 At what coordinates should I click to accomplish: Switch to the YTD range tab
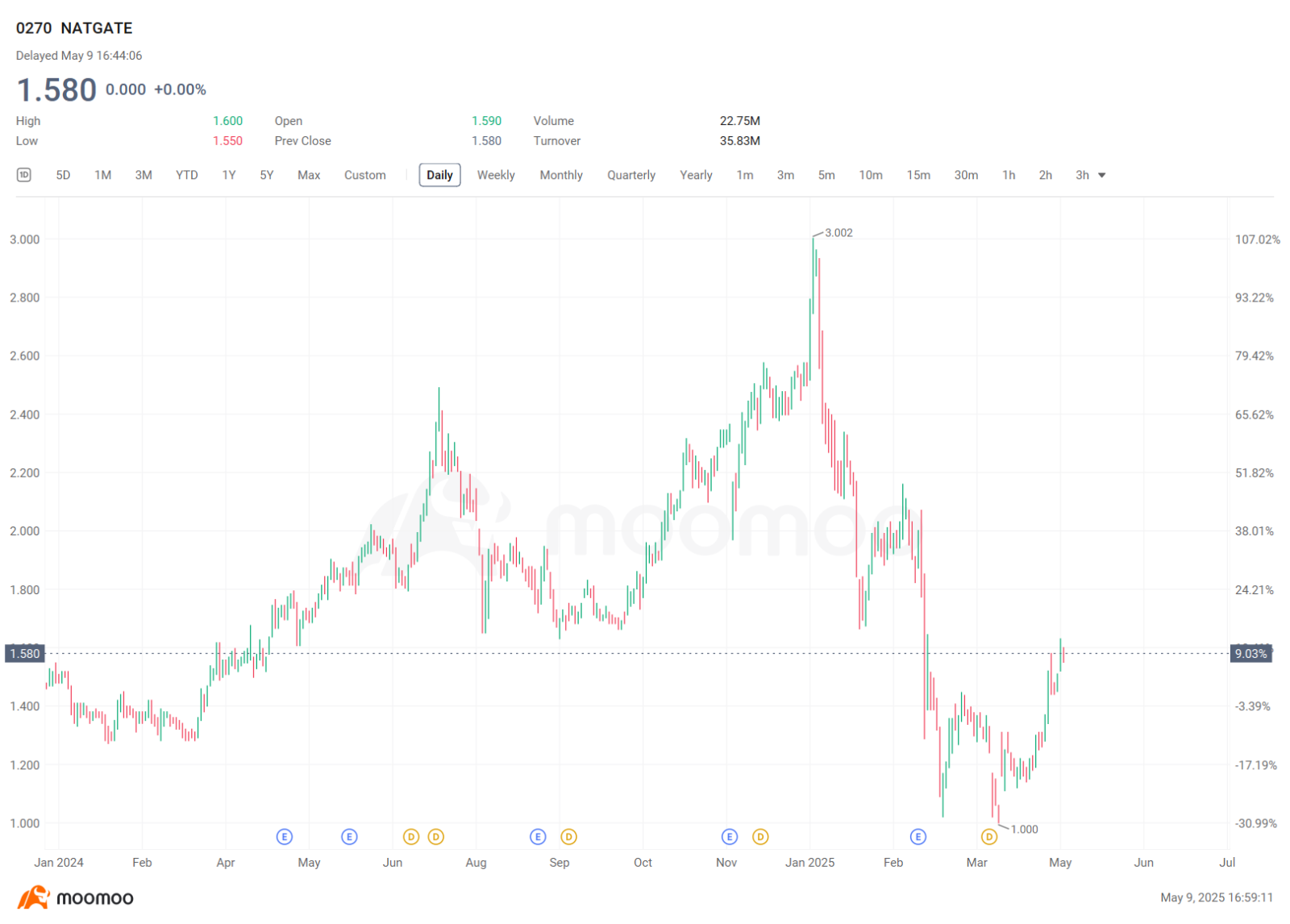pyautogui.click(x=187, y=175)
